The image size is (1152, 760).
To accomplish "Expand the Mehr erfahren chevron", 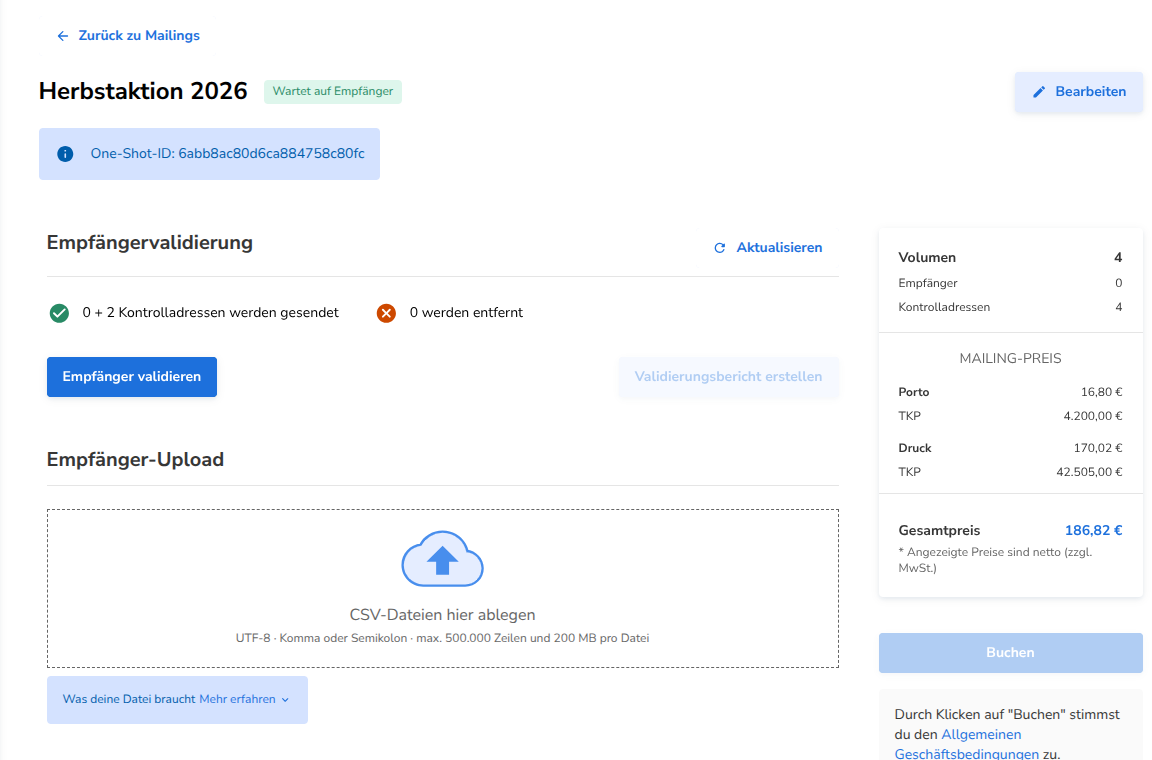I will pyautogui.click(x=285, y=700).
